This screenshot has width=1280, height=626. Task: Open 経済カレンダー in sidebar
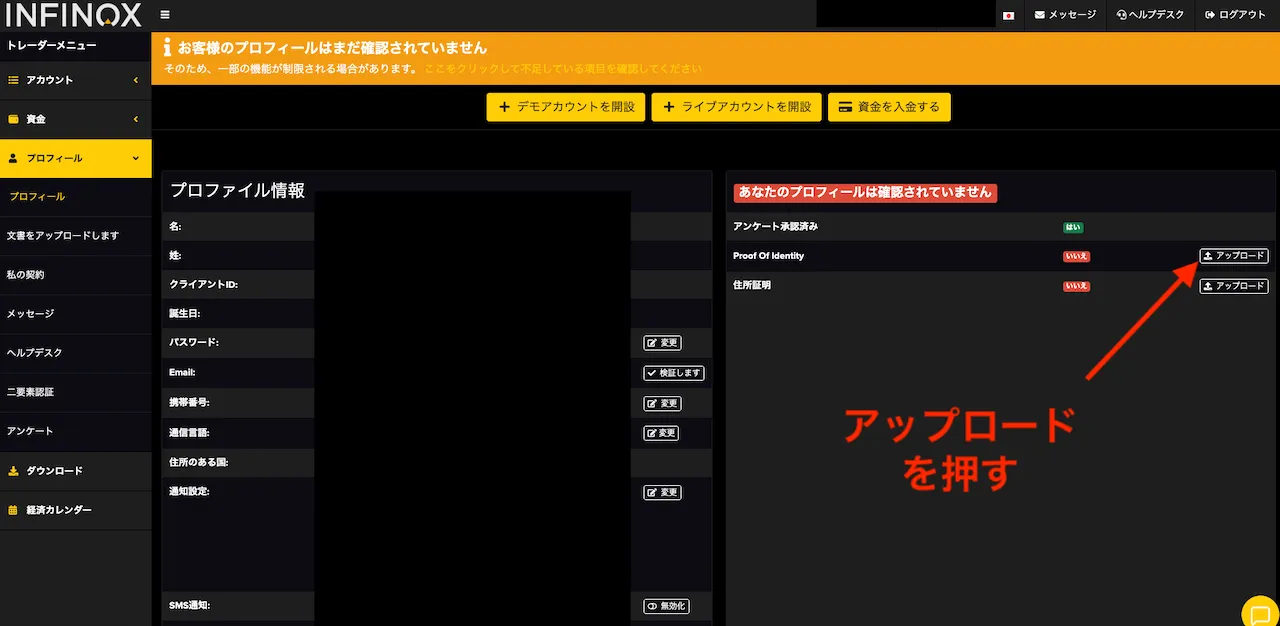(76, 510)
